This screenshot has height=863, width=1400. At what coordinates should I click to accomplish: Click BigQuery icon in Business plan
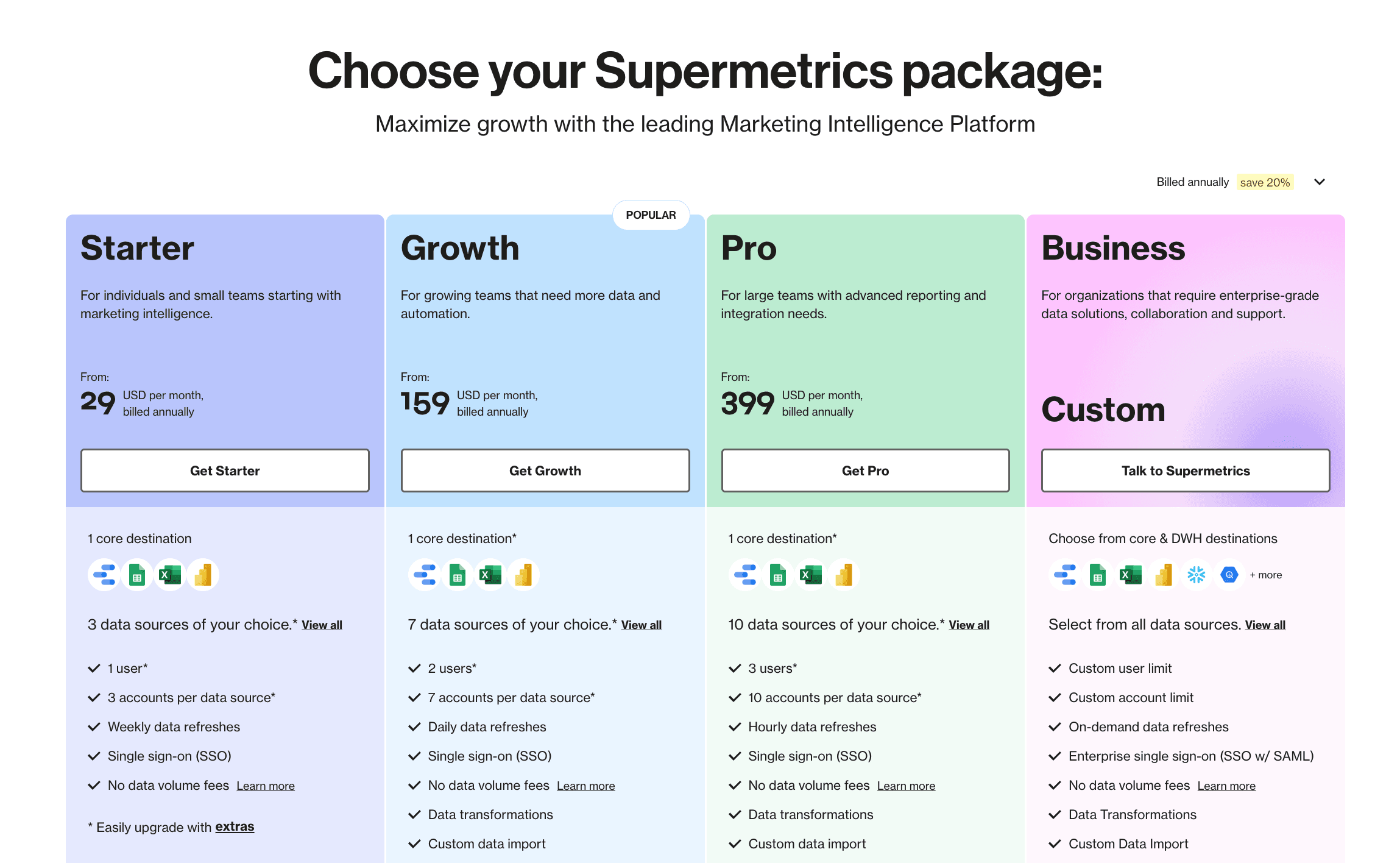click(x=1229, y=575)
